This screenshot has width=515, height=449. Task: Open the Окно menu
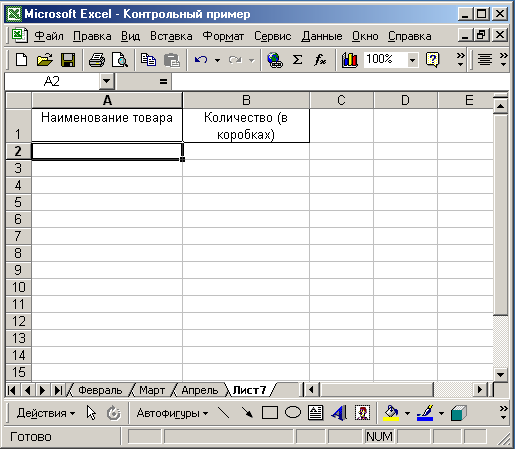pyautogui.click(x=365, y=36)
